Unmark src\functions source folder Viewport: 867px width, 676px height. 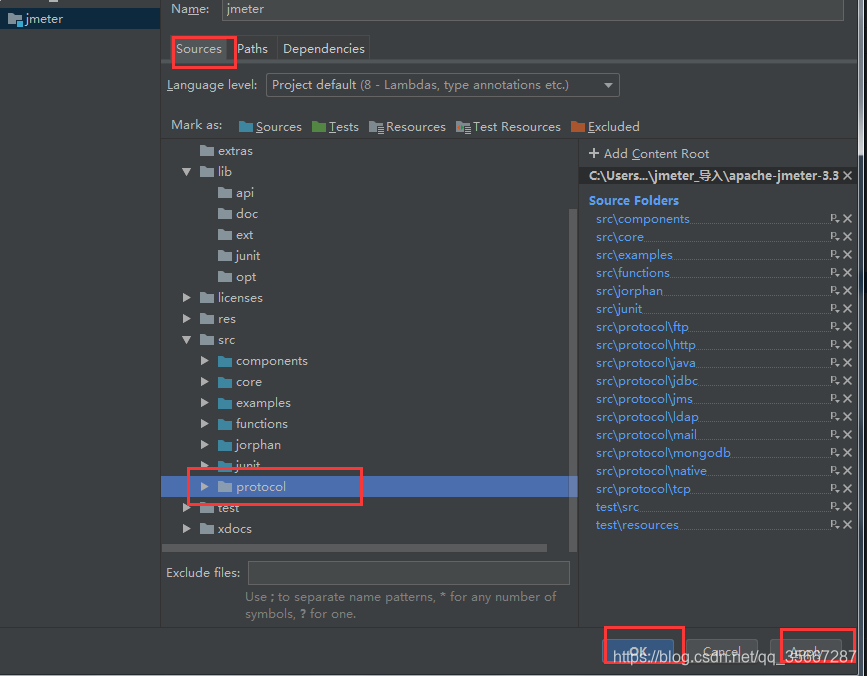point(847,273)
